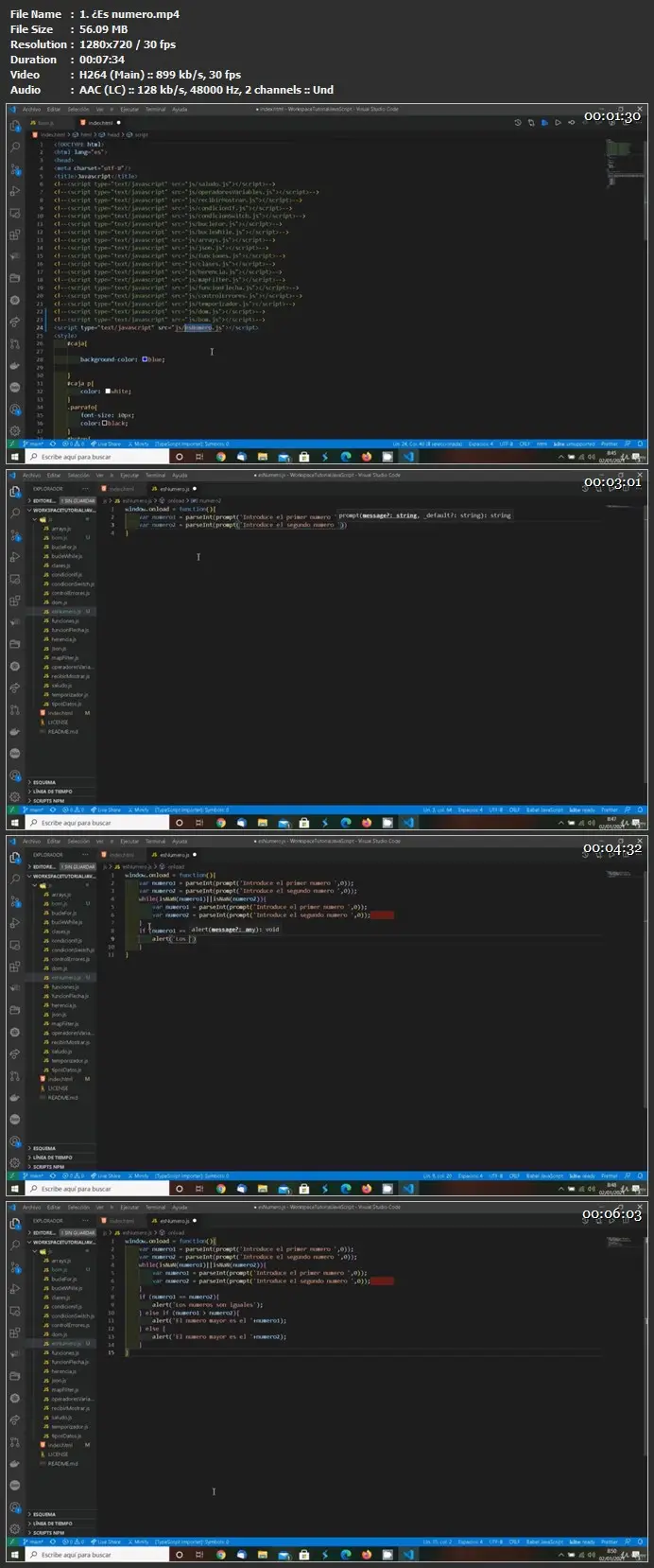Open Search icon in 00:01:30 frame activity bar
The height and width of the screenshot is (1568, 654).
pyautogui.click(x=14, y=148)
